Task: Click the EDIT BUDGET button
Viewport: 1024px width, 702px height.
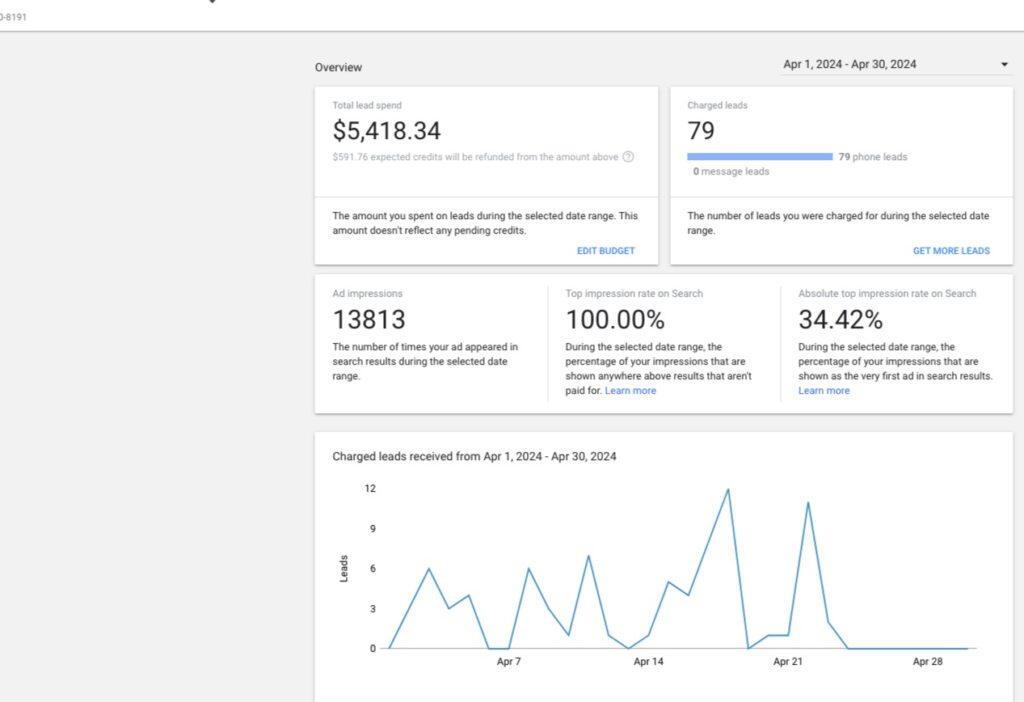Action: pos(605,251)
